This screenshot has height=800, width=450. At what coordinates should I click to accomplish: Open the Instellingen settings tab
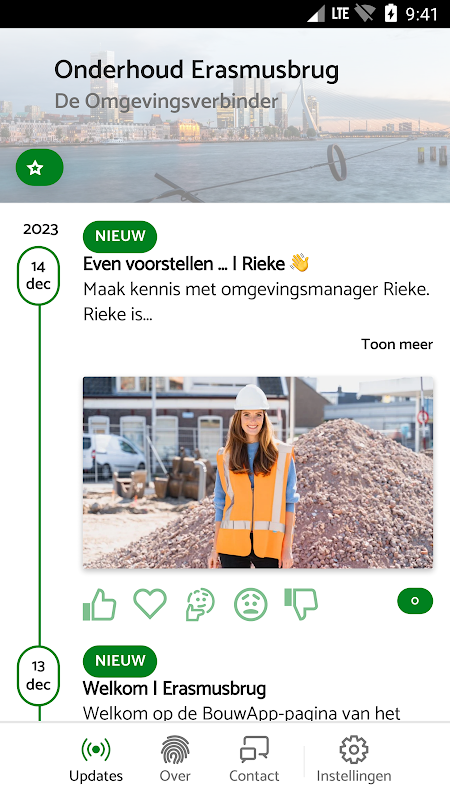(354, 759)
